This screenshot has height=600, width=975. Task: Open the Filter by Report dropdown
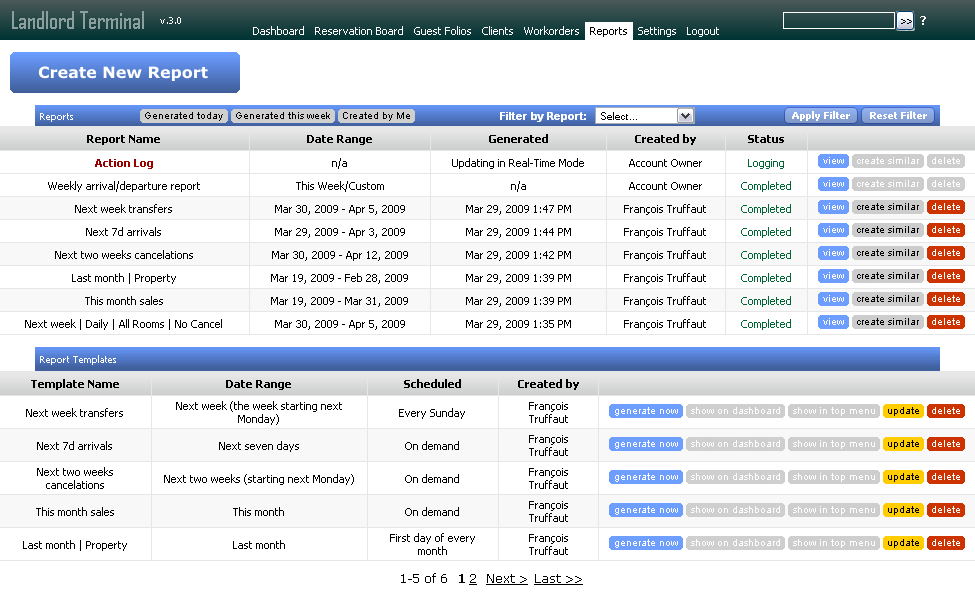click(x=645, y=115)
